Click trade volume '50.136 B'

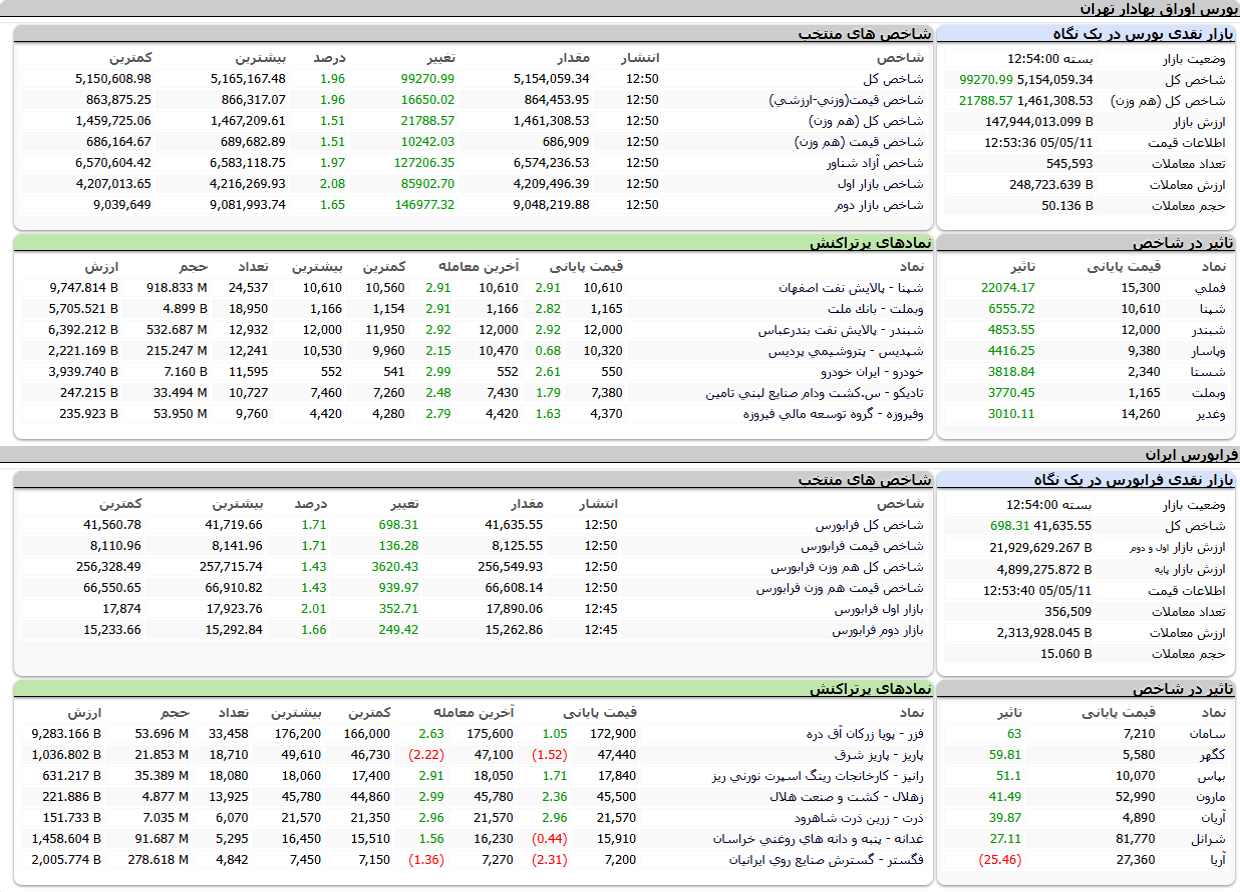(x=1067, y=206)
